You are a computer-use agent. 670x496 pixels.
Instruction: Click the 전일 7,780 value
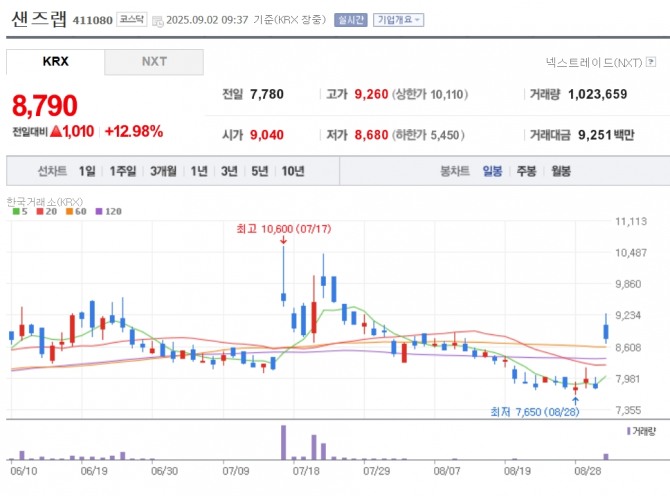267,94
